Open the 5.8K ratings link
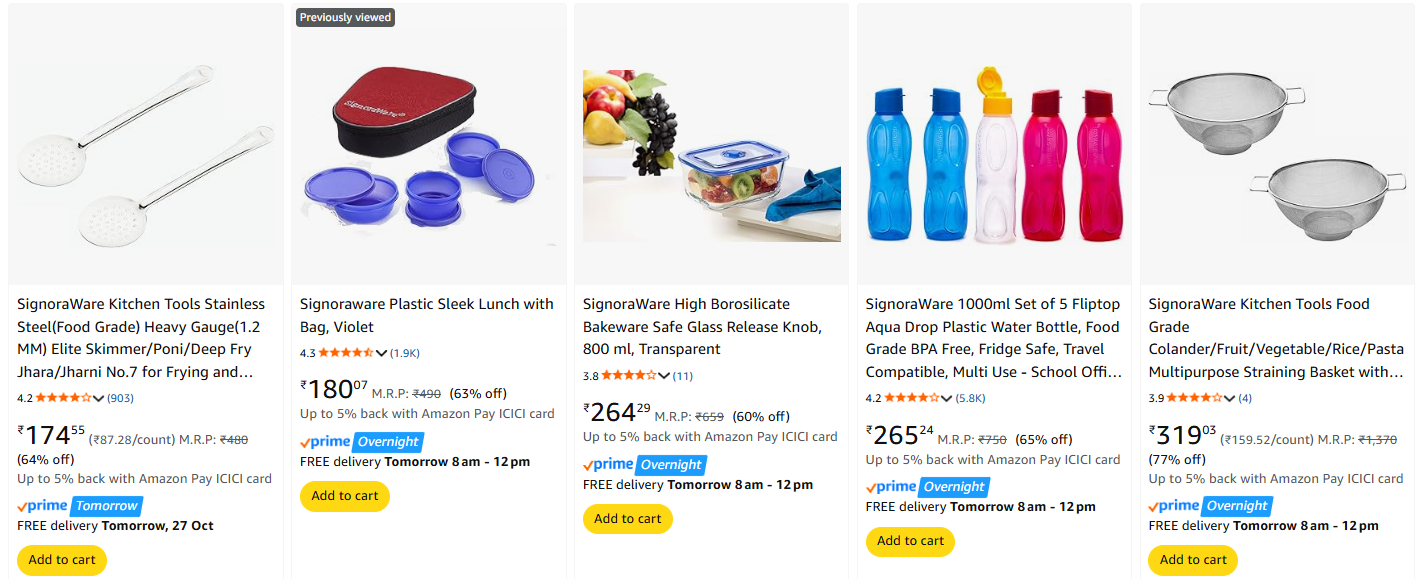 point(970,398)
